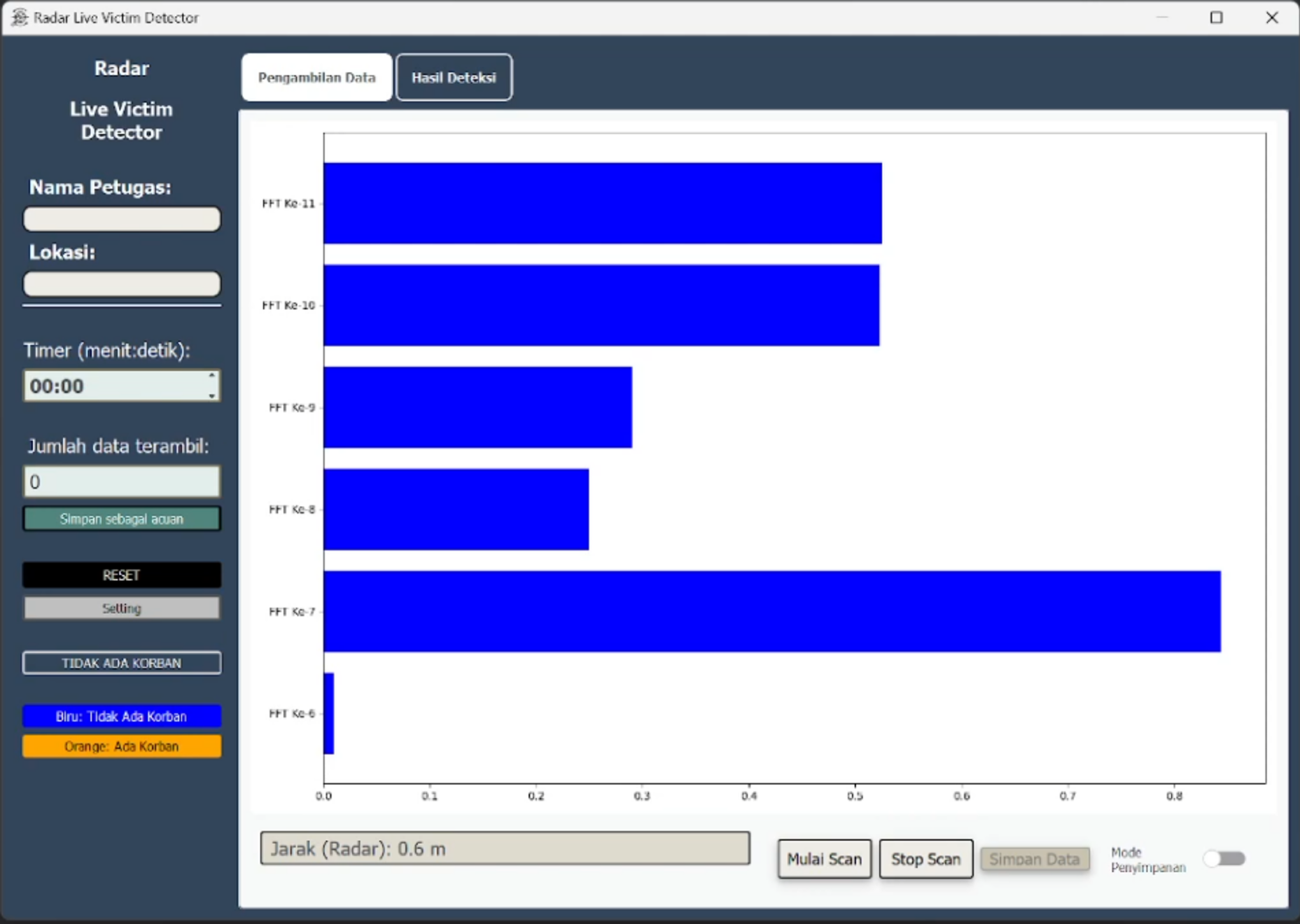1300x924 pixels.
Task: Click the Lokasi input field
Action: tap(122, 284)
